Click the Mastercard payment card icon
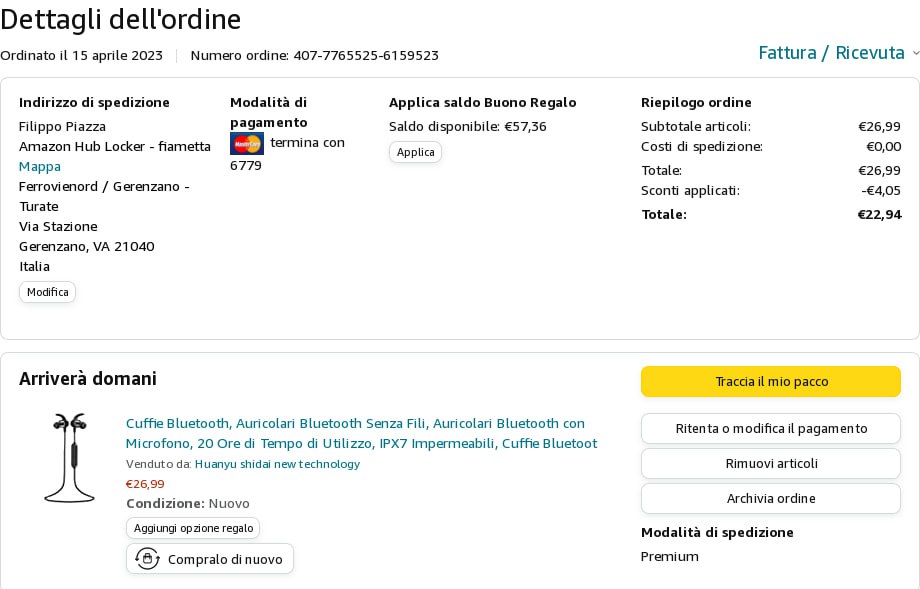920x589 pixels. (246, 143)
